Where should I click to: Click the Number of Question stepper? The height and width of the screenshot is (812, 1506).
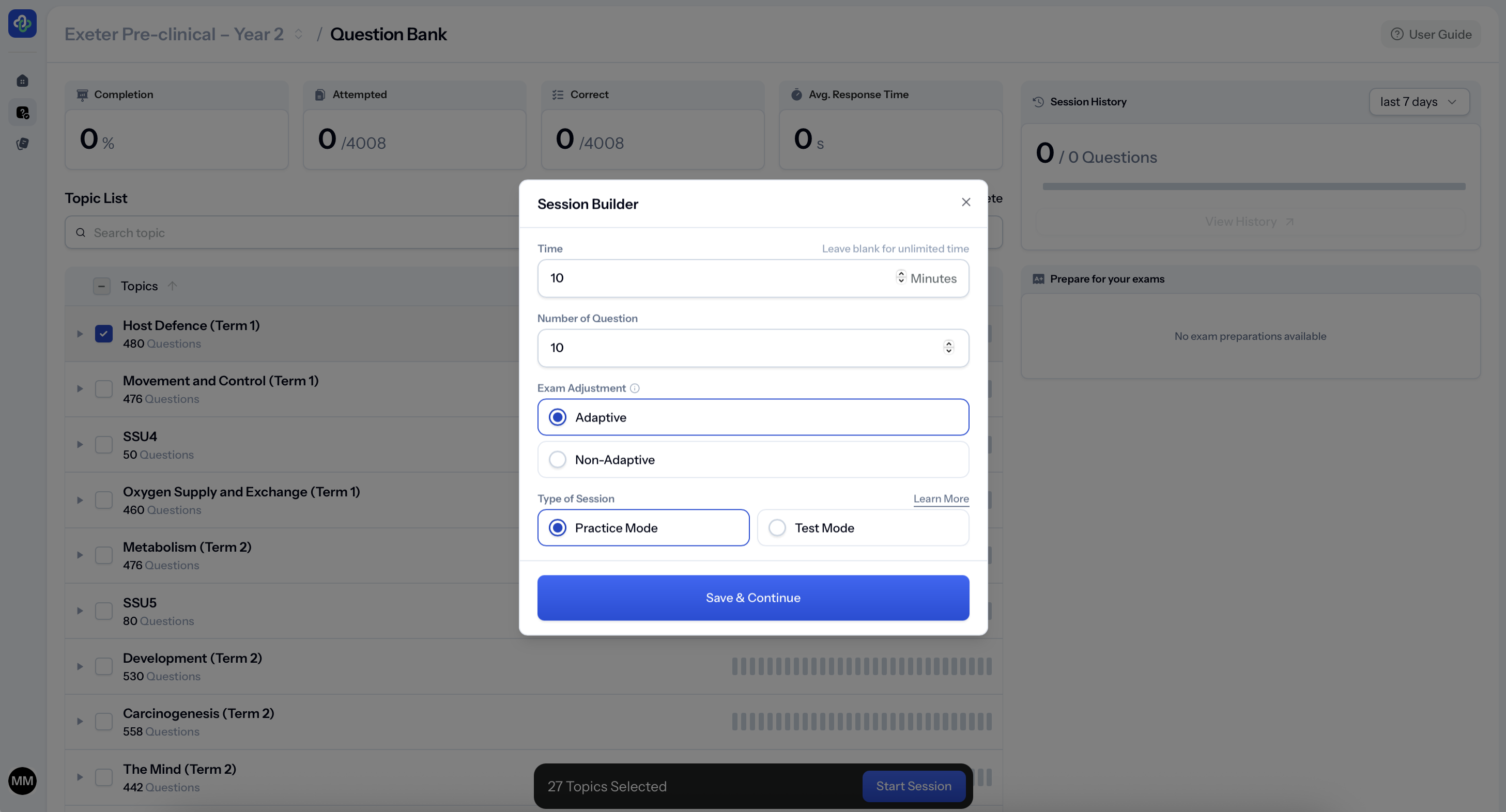coord(948,348)
